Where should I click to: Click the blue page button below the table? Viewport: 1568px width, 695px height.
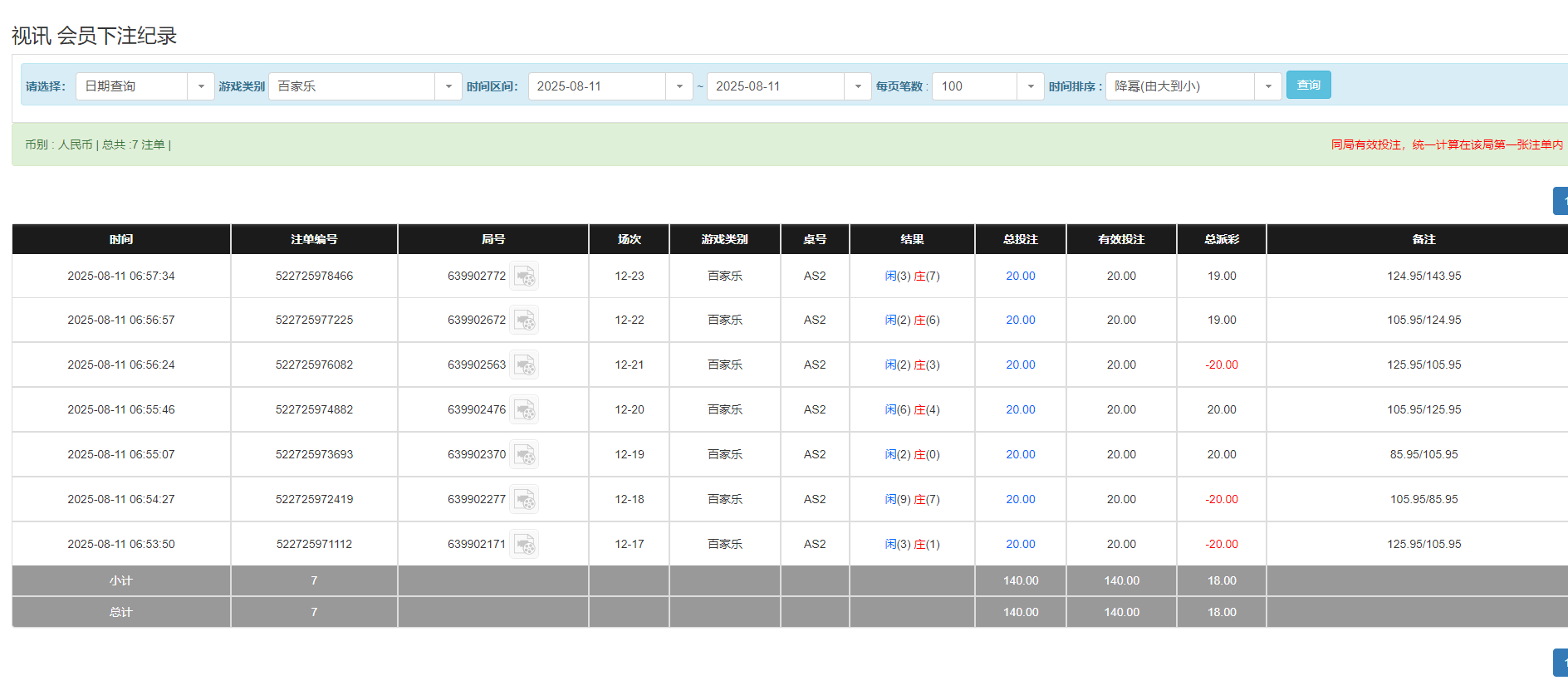click(x=1561, y=663)
